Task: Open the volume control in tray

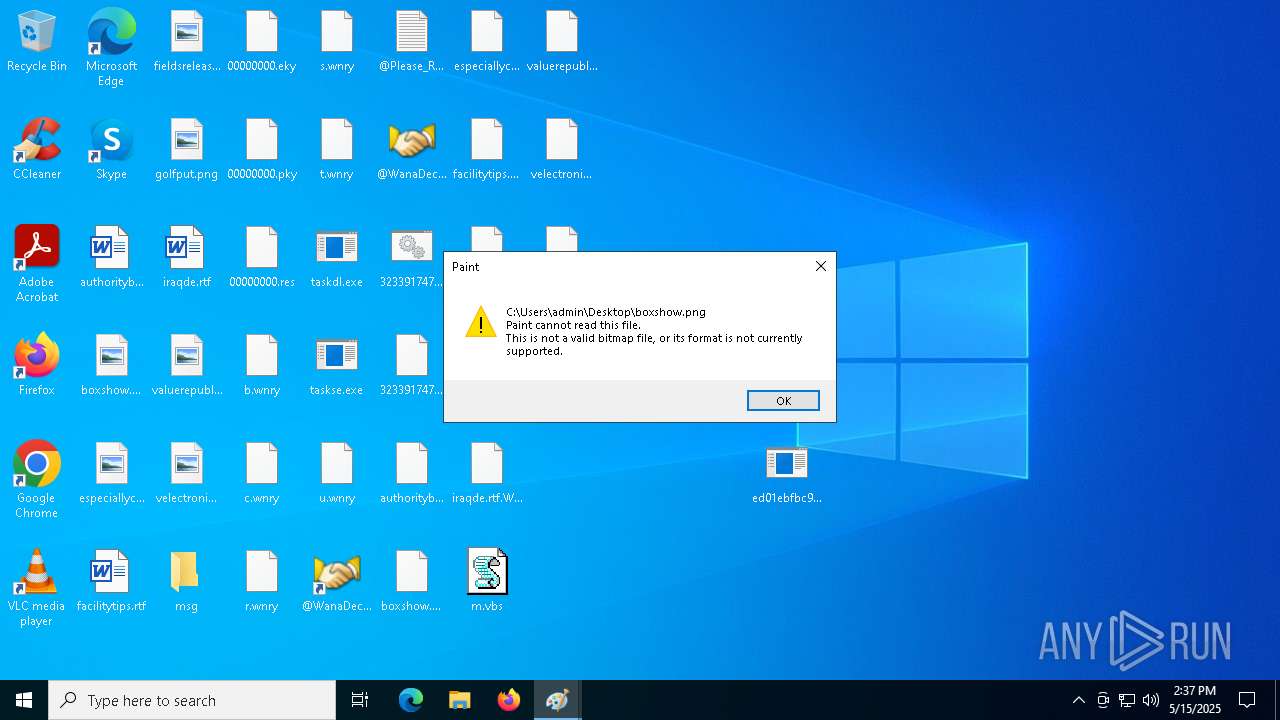Action: tap(1151, 700)
